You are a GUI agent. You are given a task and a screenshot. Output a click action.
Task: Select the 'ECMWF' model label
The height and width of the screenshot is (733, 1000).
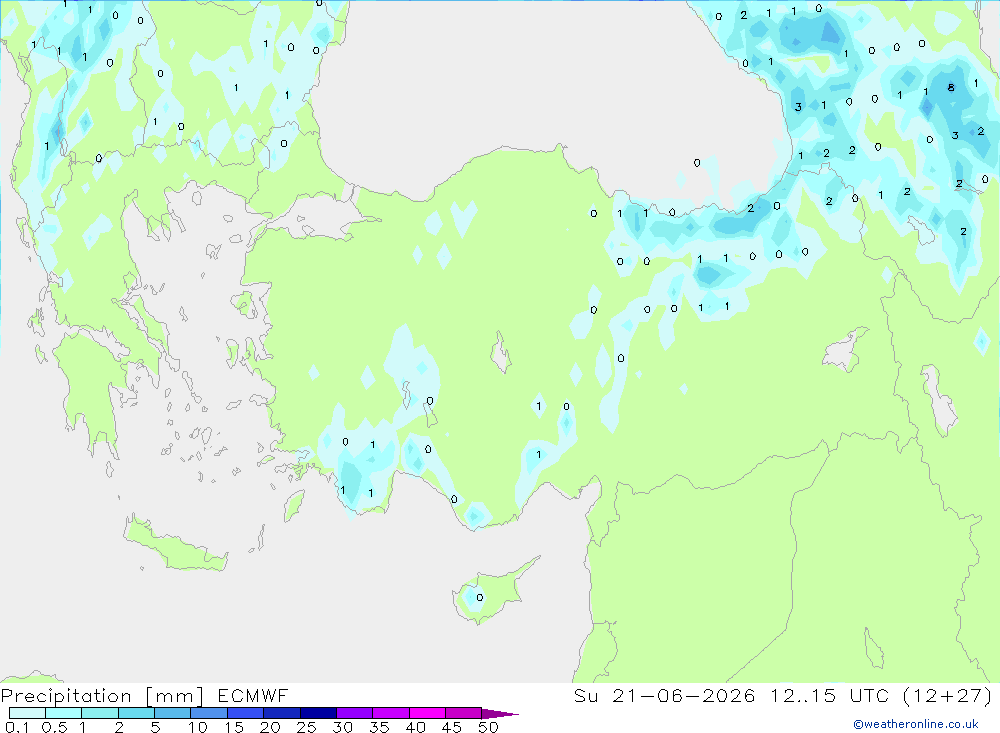pyautogui.click(x=253, y=695)
